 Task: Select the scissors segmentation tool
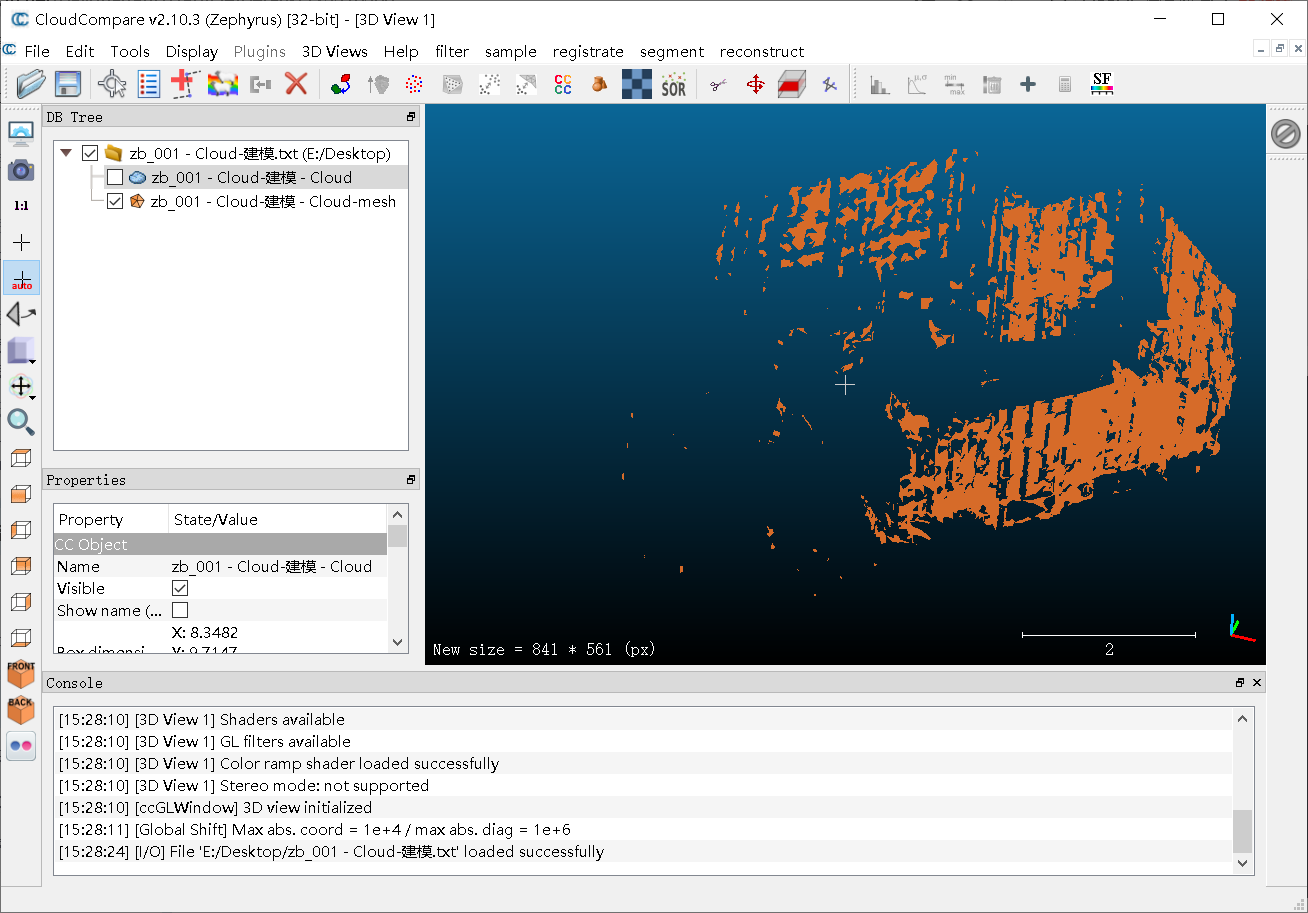[x=717, y=84]
